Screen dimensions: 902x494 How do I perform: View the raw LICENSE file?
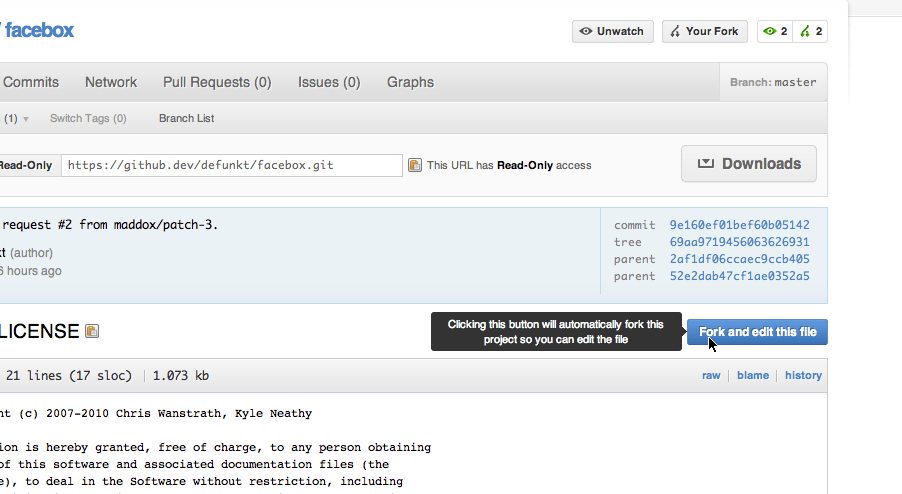(x=711, y=376)
